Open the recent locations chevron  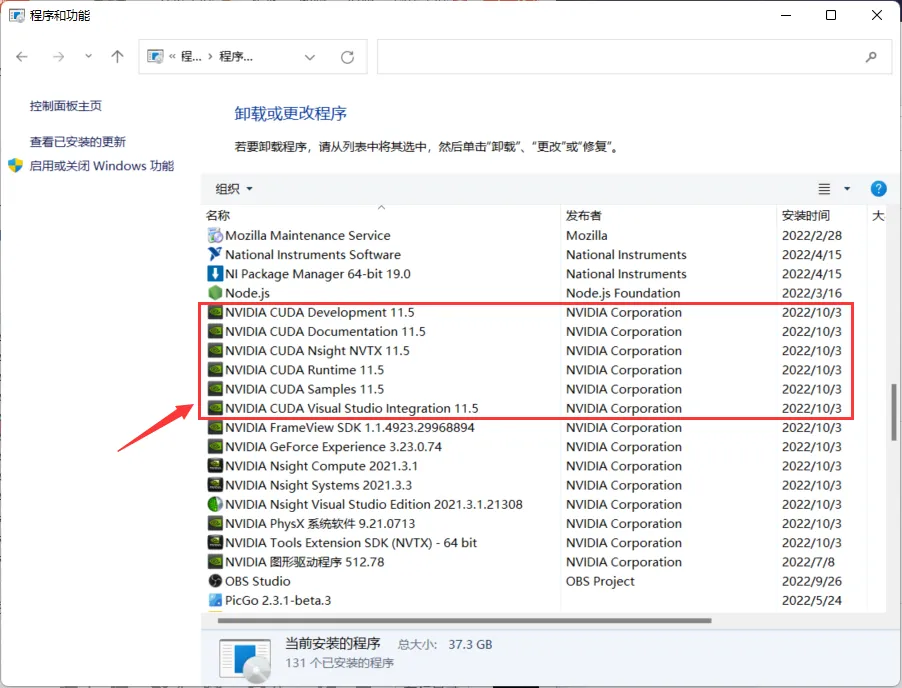(88, 56)
